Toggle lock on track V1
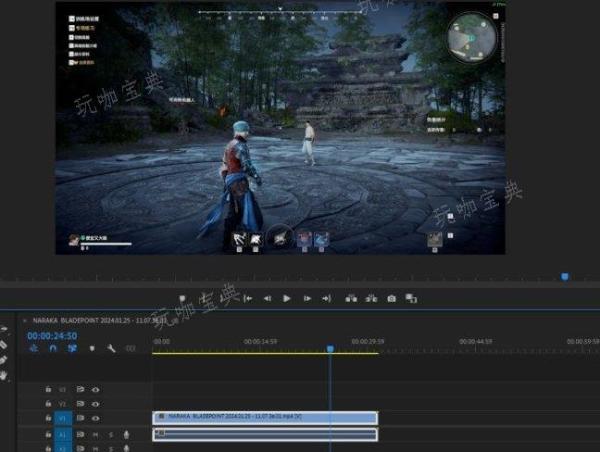 click(x=48, y=418)
